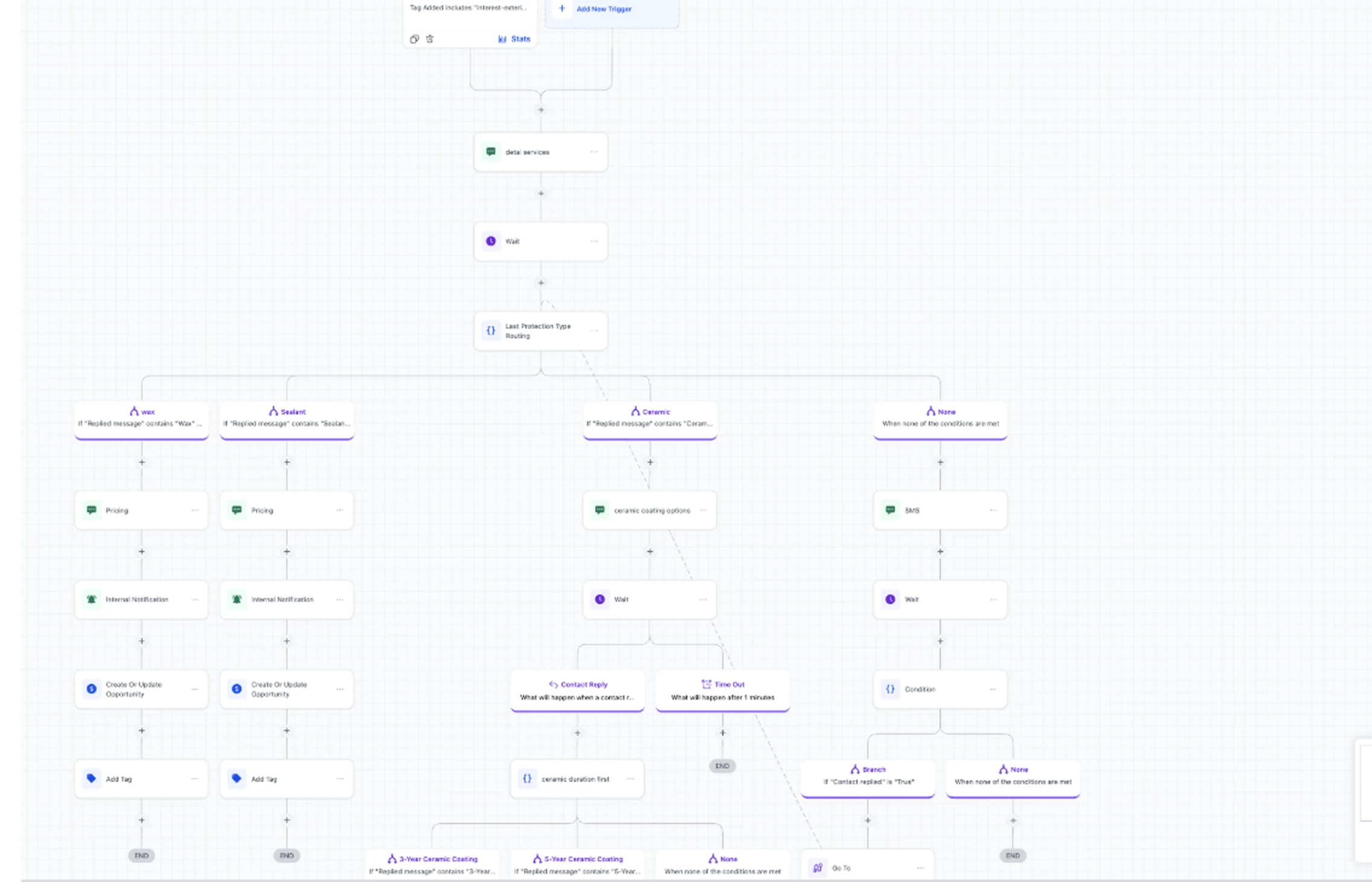The width and height of the screenshot is (1372, 882).
Task: Click the clock icon on top Wait node
Action: click(x=491, y=241)
